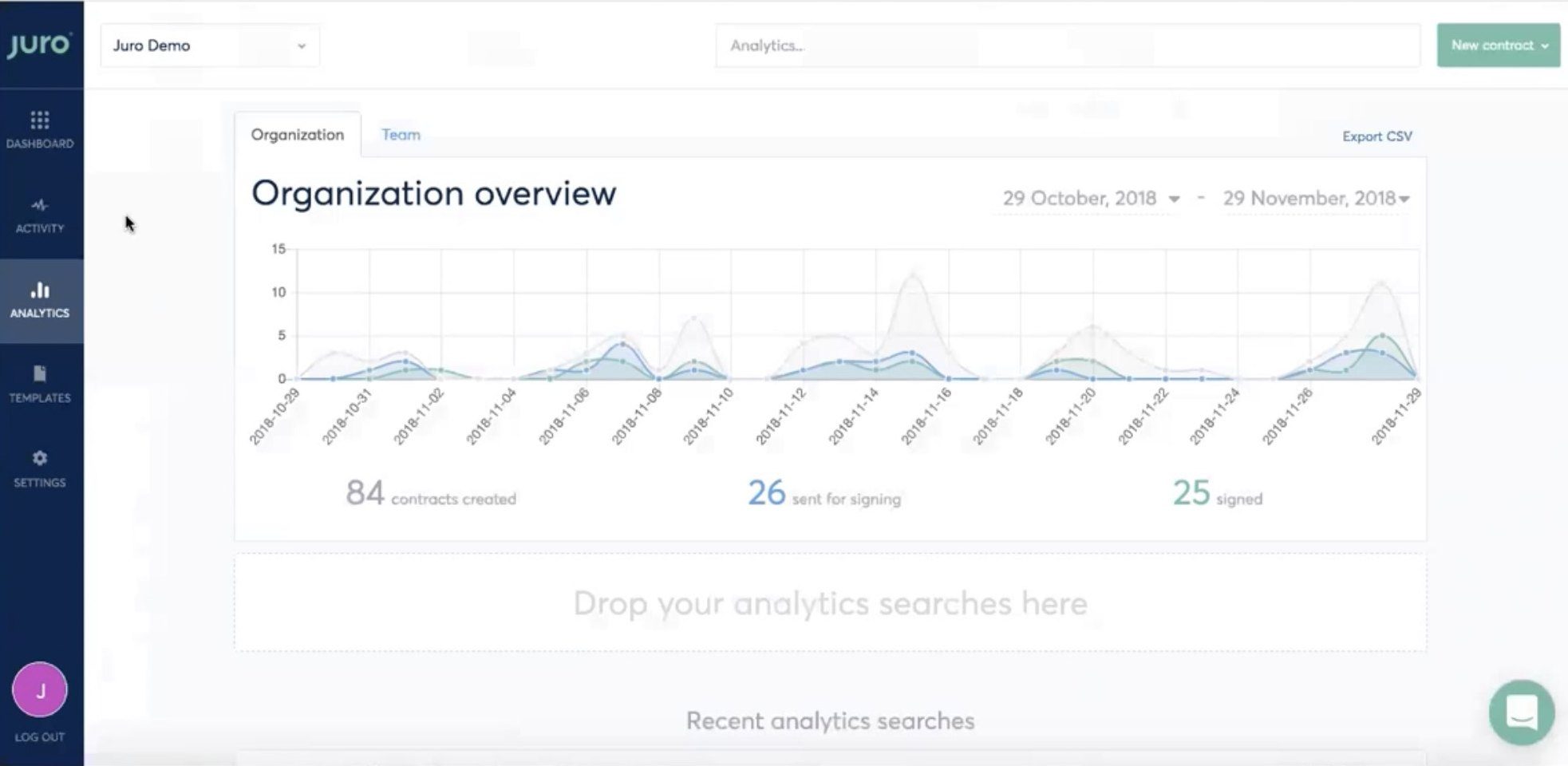The image size is (1568, 766).
Task: Open the Dashboard grid icon
Action: coord(40,120)
